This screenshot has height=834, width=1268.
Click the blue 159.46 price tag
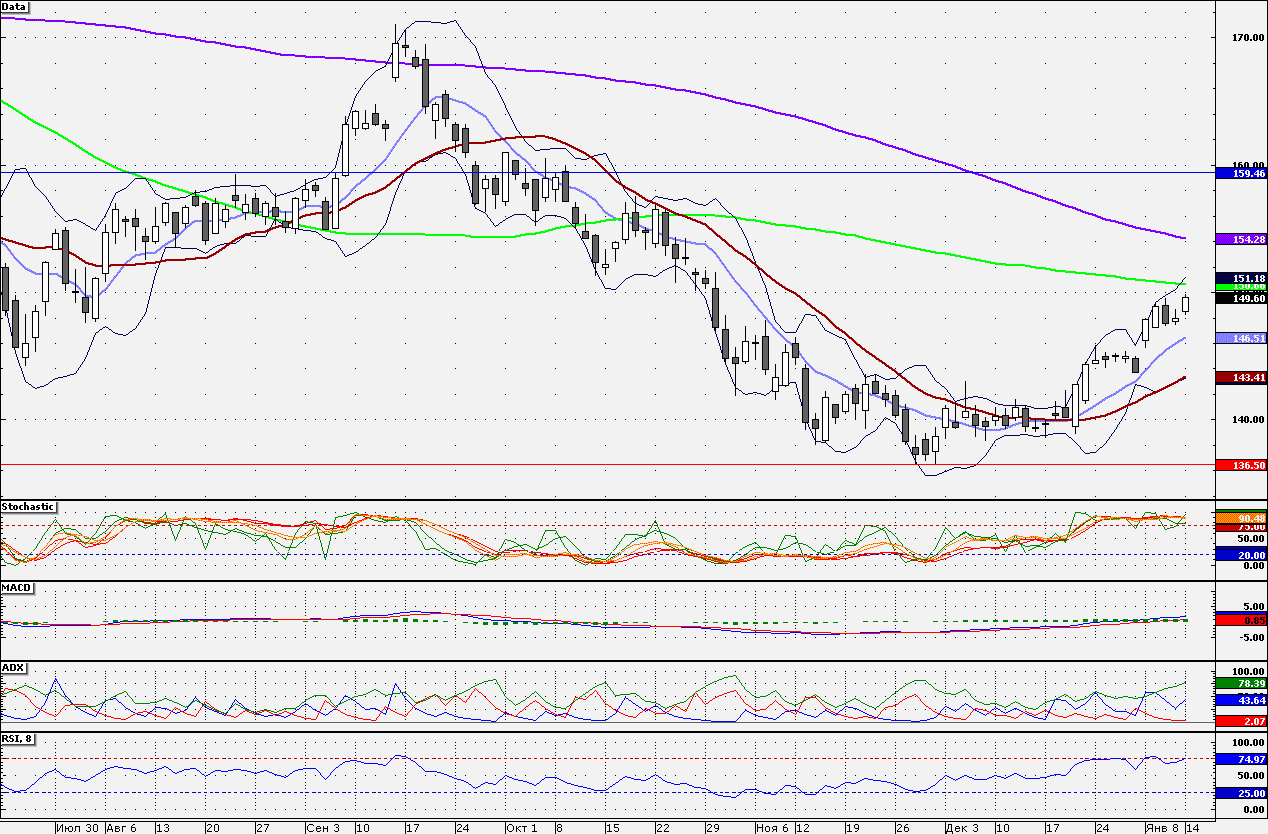tap(1240, 173)
